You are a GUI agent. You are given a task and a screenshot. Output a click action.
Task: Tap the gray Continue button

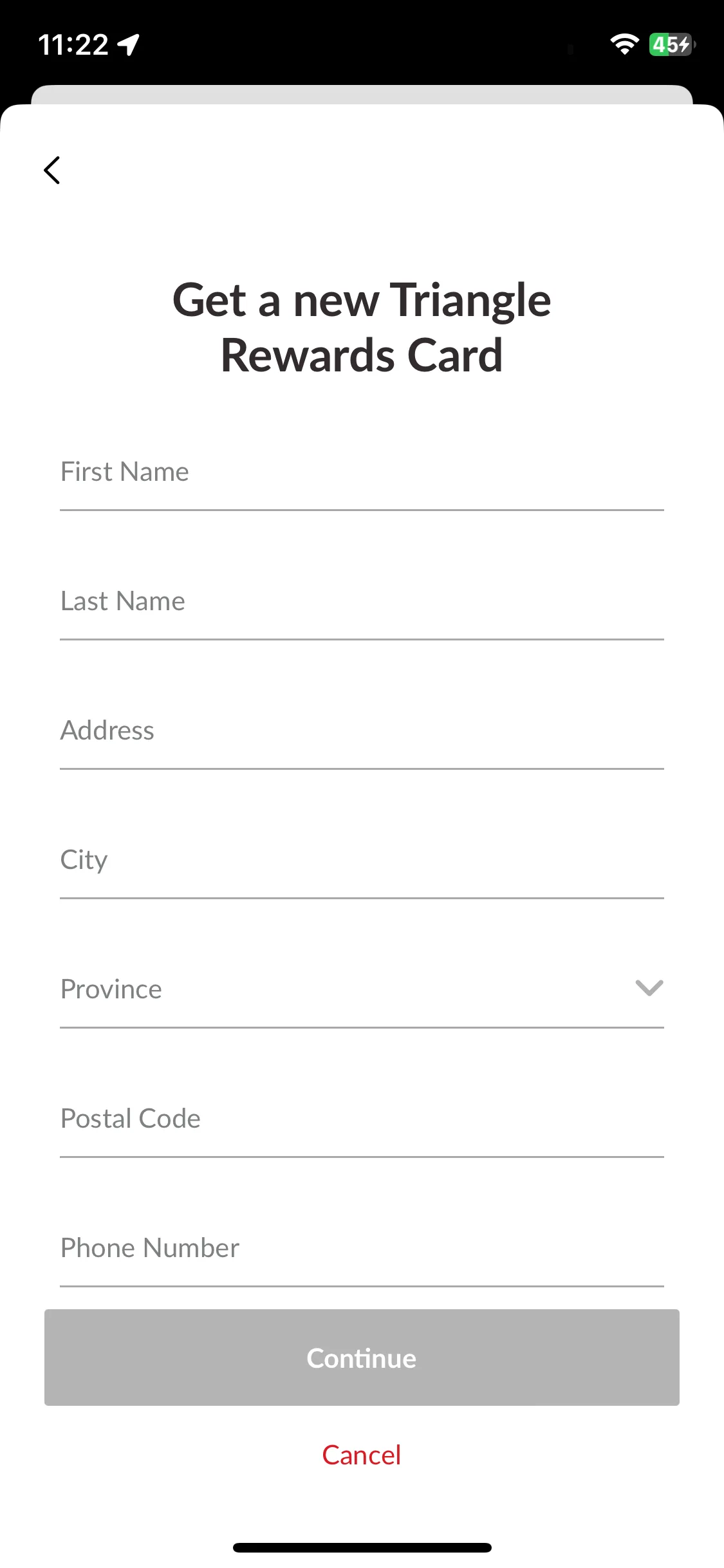point(362,1358)
